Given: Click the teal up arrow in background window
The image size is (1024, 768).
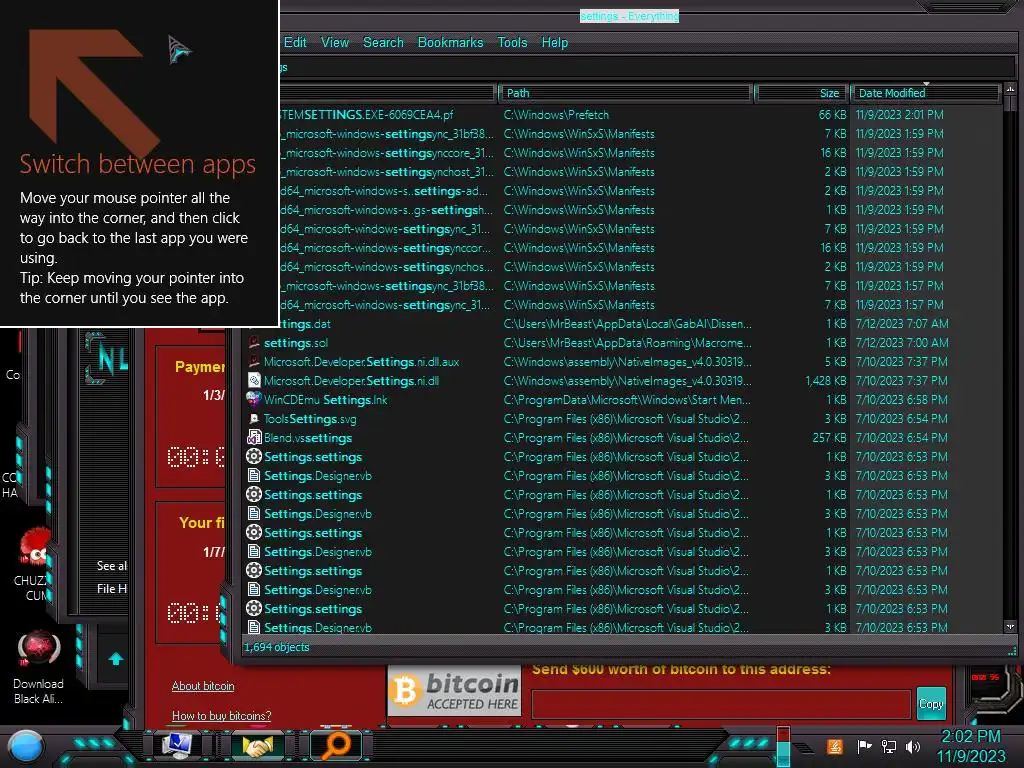Looking at the screenshot, I should 116,658.
